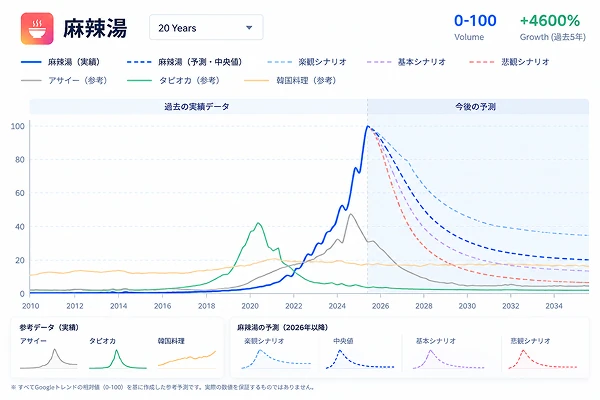Viewport: 600px width, 400px height.
Task: Toggle the 楽観シナリオ legend entry
Action: pos(307,62)
